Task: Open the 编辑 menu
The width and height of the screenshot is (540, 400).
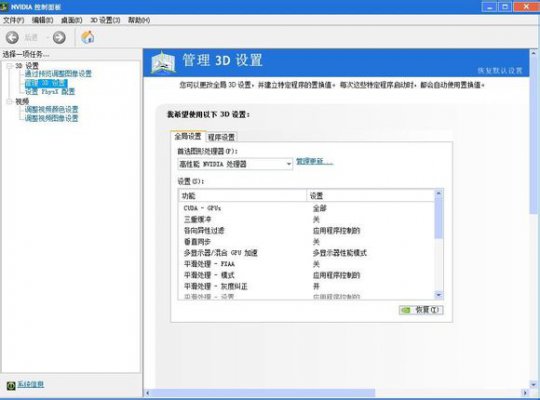Action: pos(42,20)
